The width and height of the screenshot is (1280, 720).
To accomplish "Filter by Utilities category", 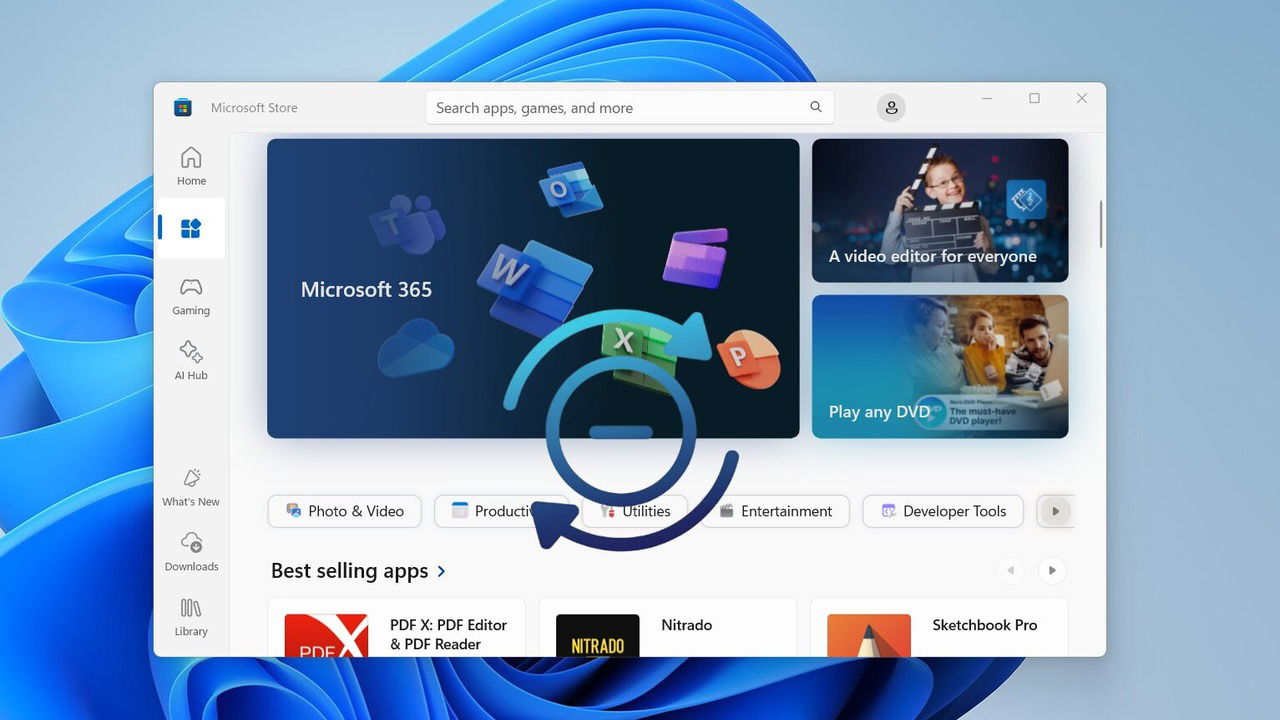I will coord(633,511).
